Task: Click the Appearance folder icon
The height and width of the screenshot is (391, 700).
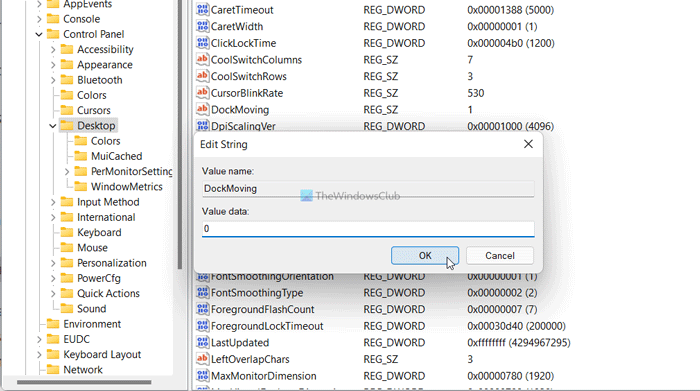Action: click(67, 64)
